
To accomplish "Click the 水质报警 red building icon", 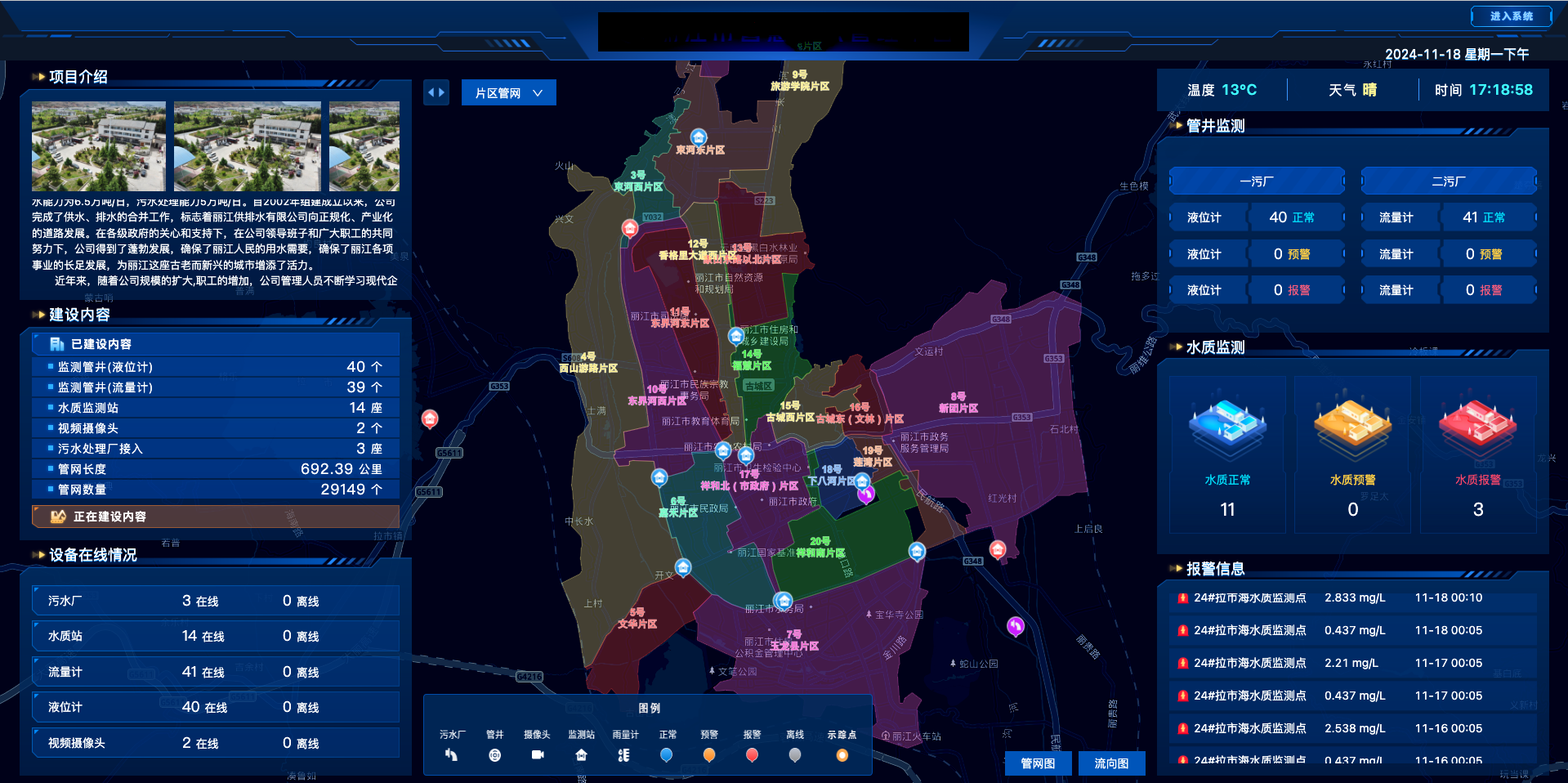I will [1477, 425].
